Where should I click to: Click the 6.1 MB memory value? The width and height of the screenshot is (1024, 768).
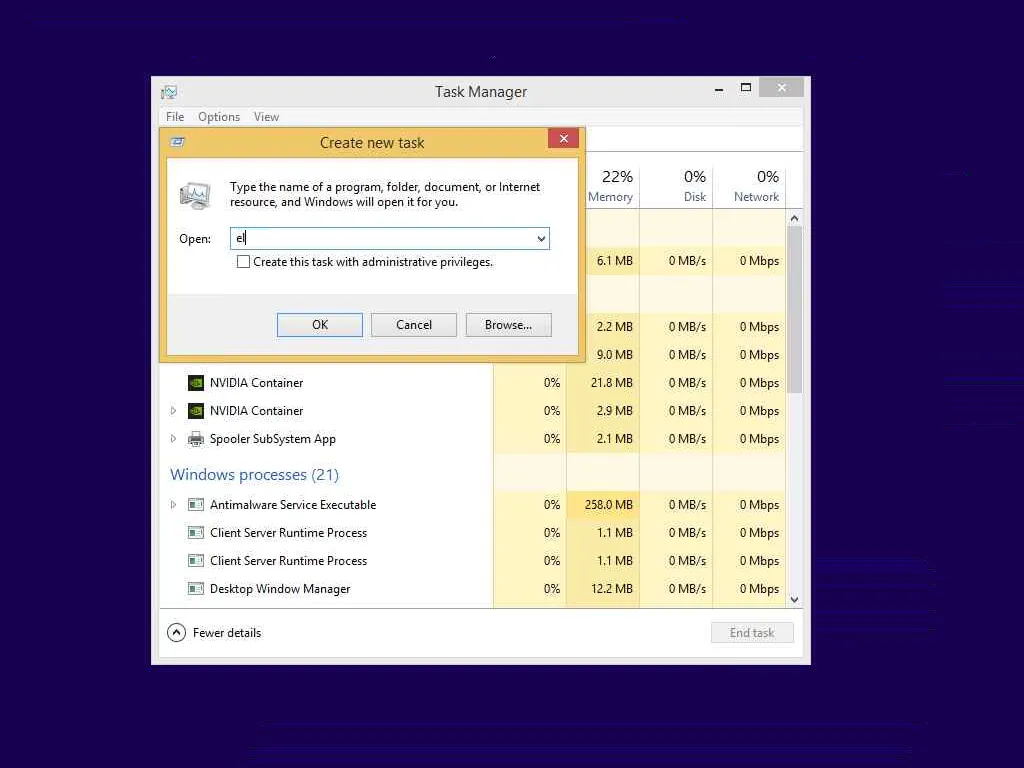coord(615,261)
